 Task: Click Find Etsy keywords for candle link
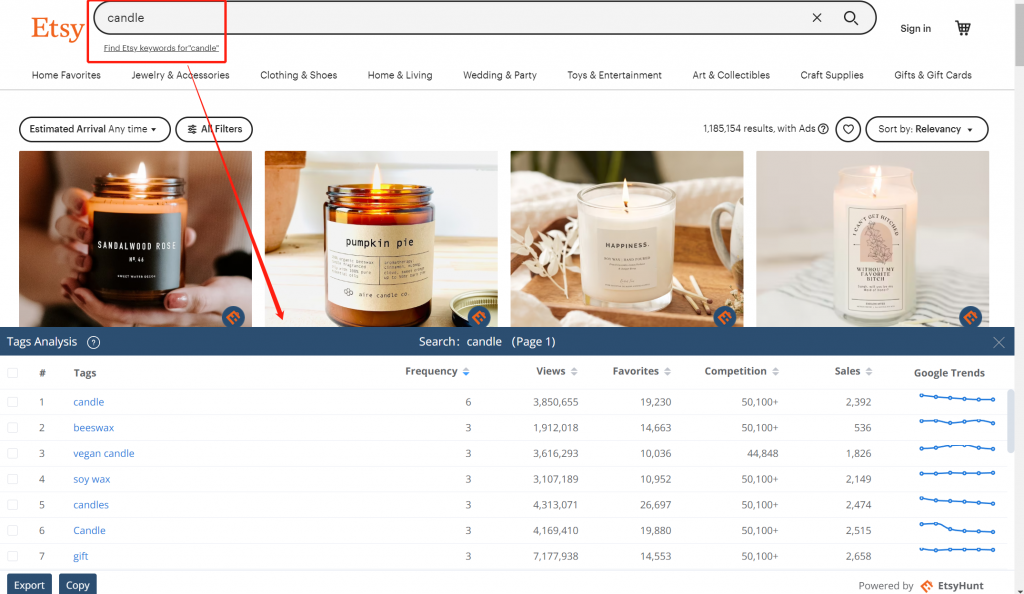161,48
